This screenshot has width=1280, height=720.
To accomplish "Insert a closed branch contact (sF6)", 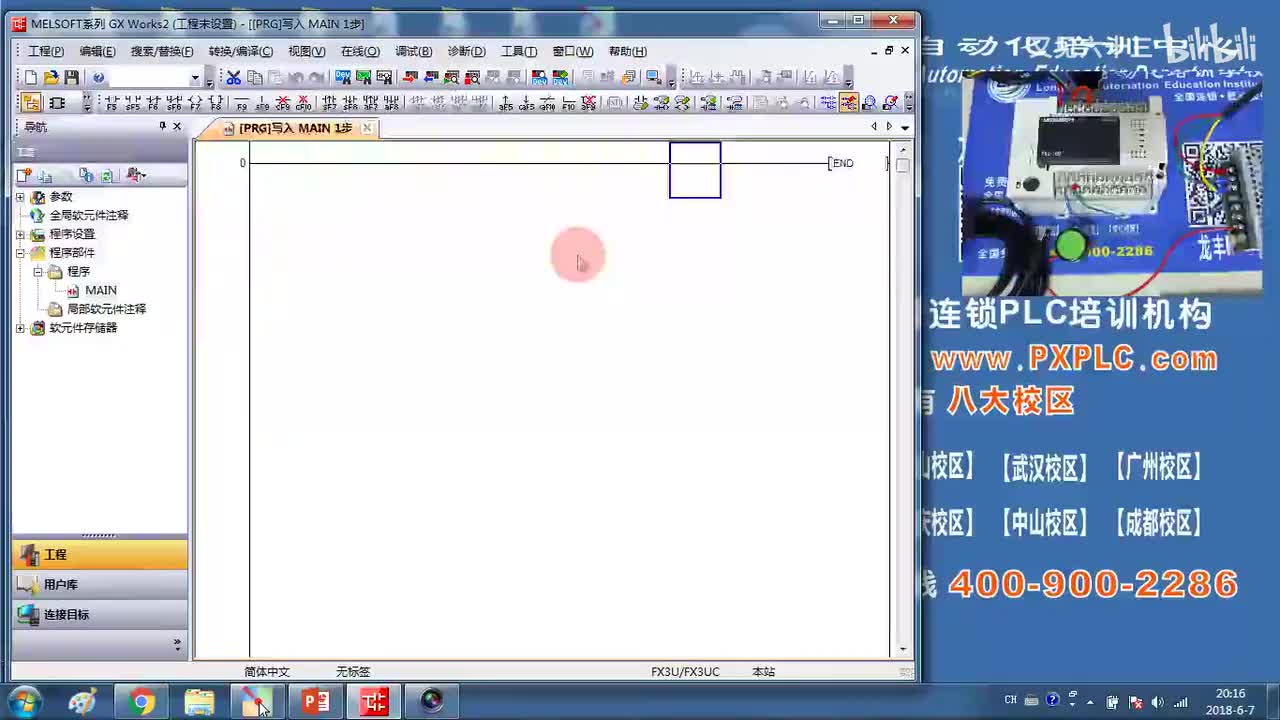I will [x=174, y=102].
